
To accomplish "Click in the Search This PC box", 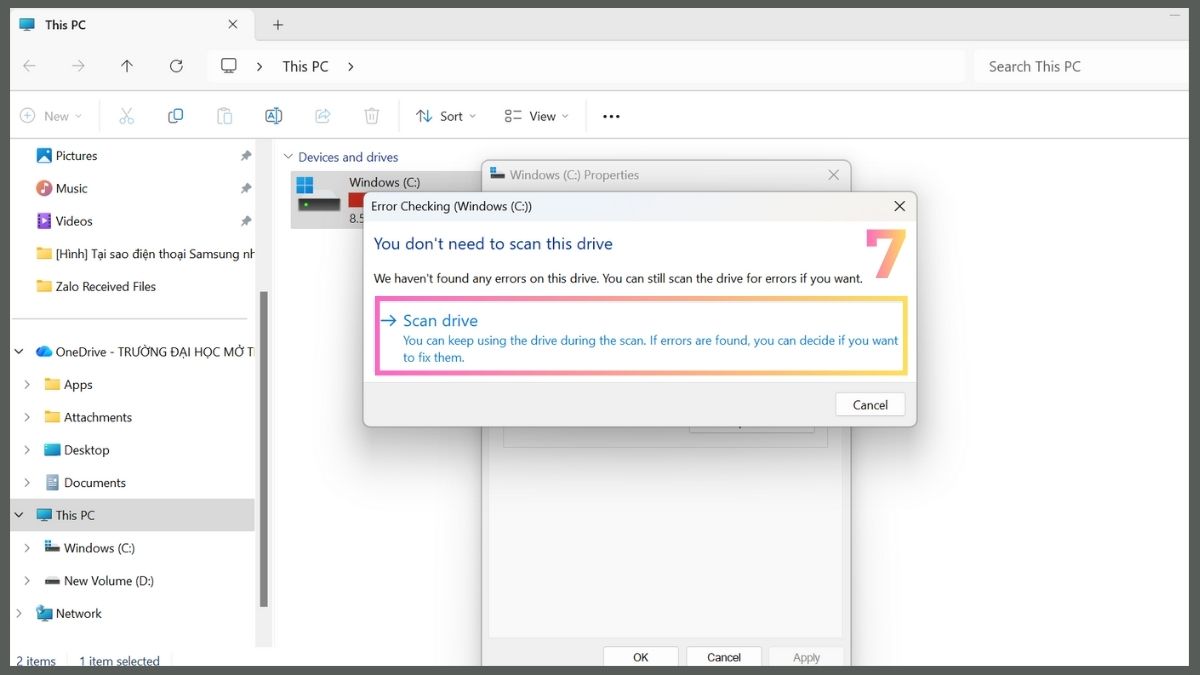I will click(x=1080, y=66).
